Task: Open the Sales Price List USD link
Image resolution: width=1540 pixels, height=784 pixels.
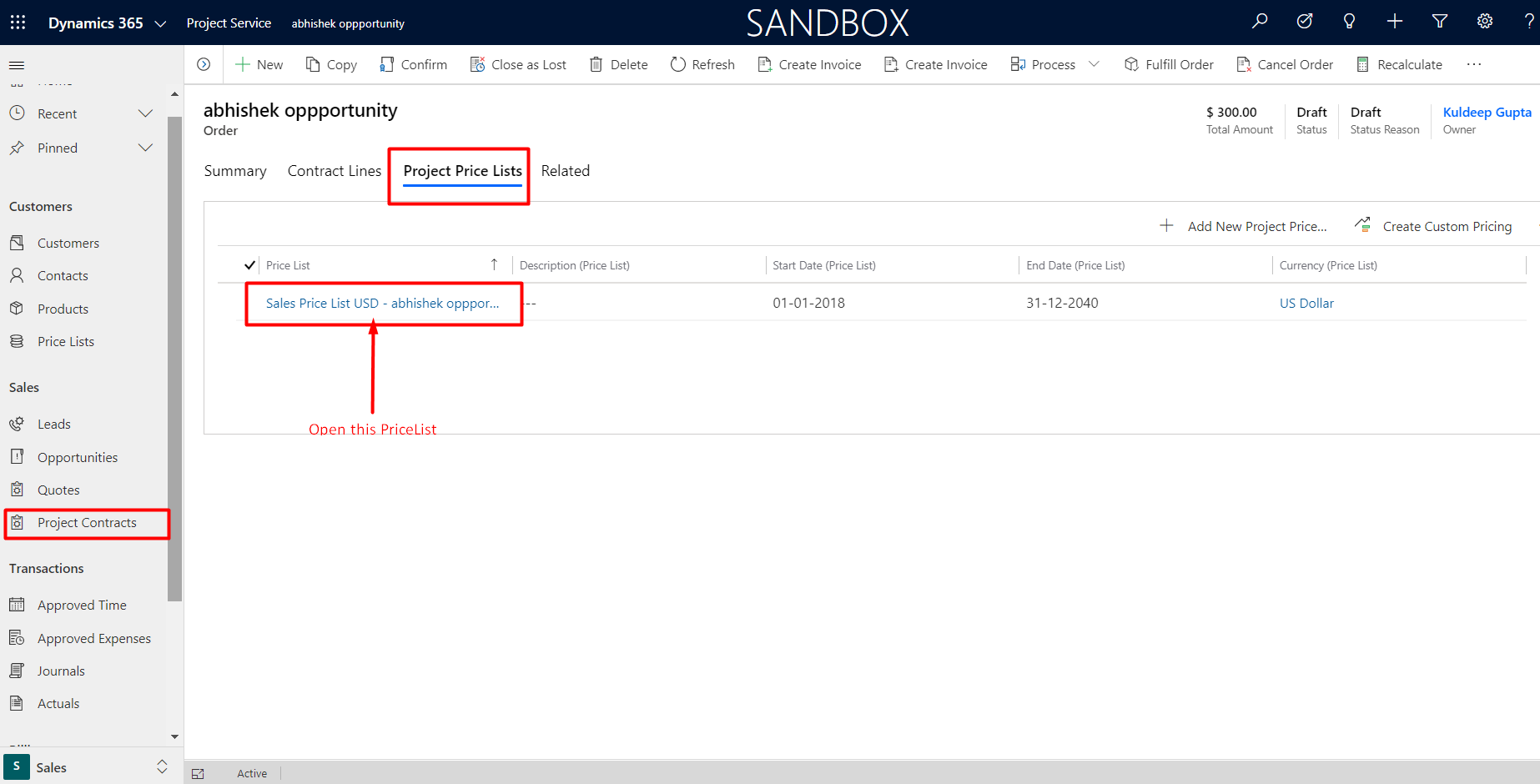Action: (382, 304)
